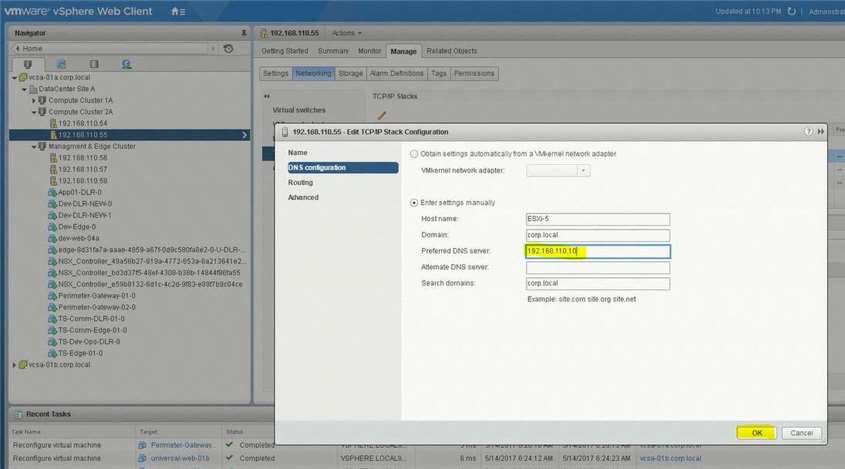Expand vcsa-01b.corp.local tree node
The width and height of the screenshot is (845, 469).
[15, 365]
